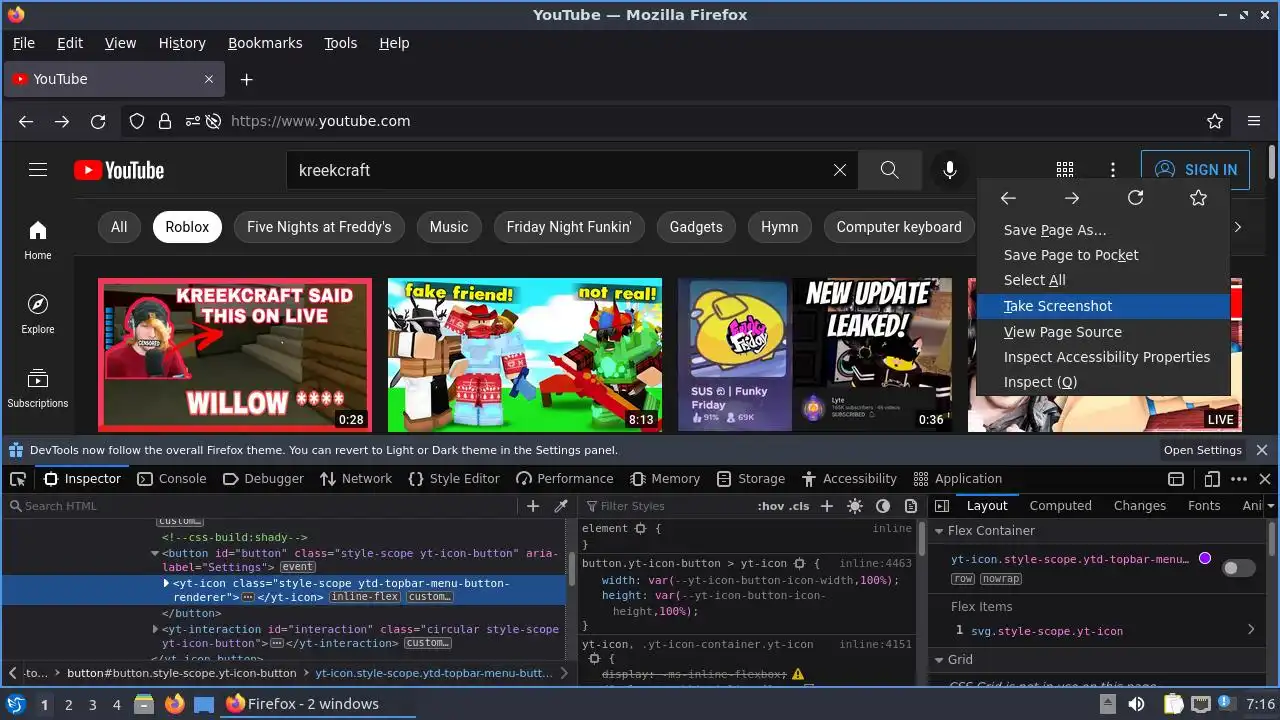
Task: Toggle the flexbox overlay switch
Action: (x=1239, y=568)
